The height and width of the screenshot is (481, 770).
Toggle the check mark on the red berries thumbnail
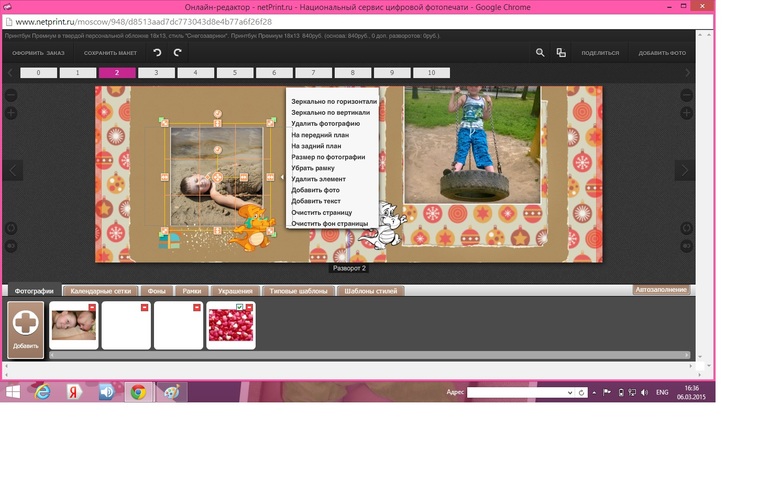tap(240, 307)
